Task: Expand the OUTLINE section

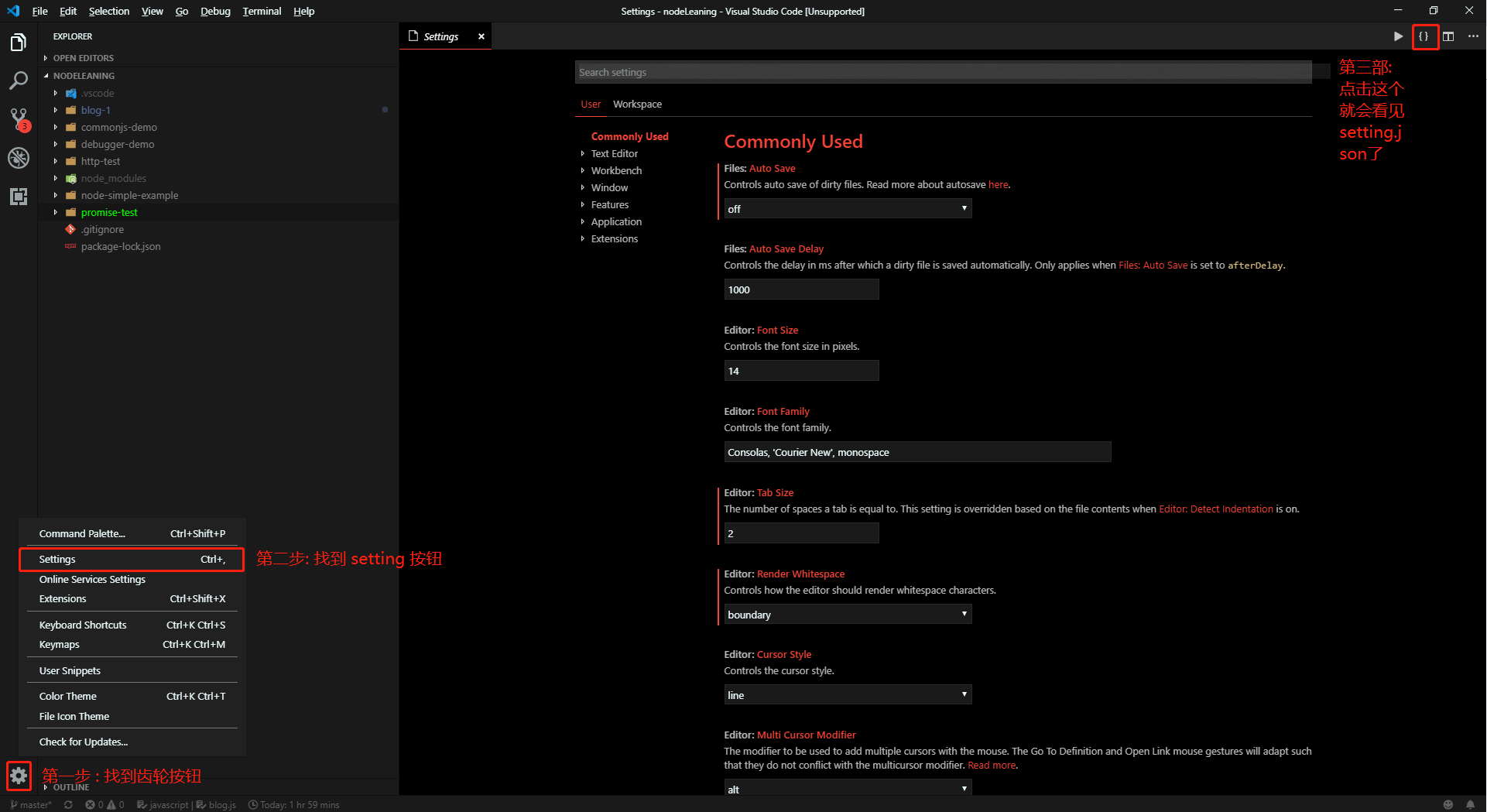Action: pyautogui.click(x=46, y=787)
